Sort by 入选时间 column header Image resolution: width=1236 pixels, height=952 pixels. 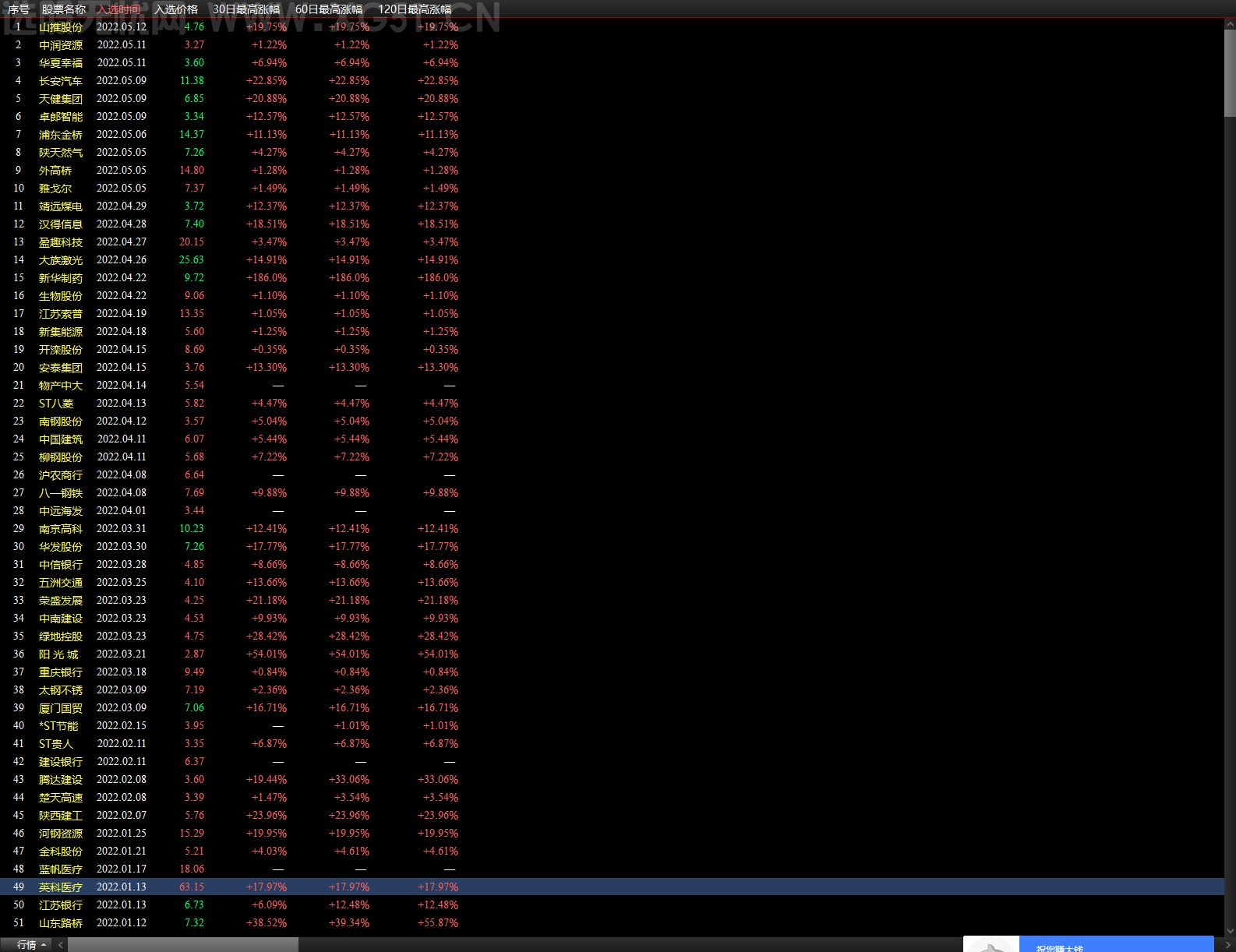pyautogui.click(x=118, y=9)
